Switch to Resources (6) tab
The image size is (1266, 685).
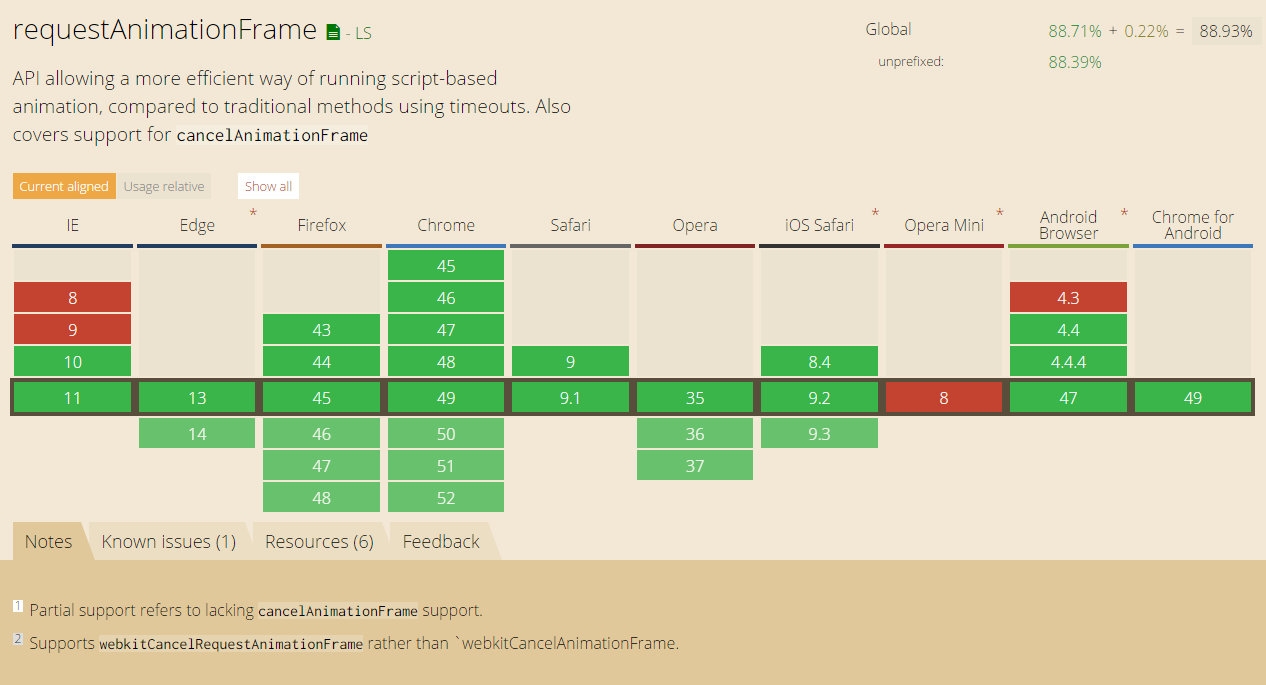point(319,541)
